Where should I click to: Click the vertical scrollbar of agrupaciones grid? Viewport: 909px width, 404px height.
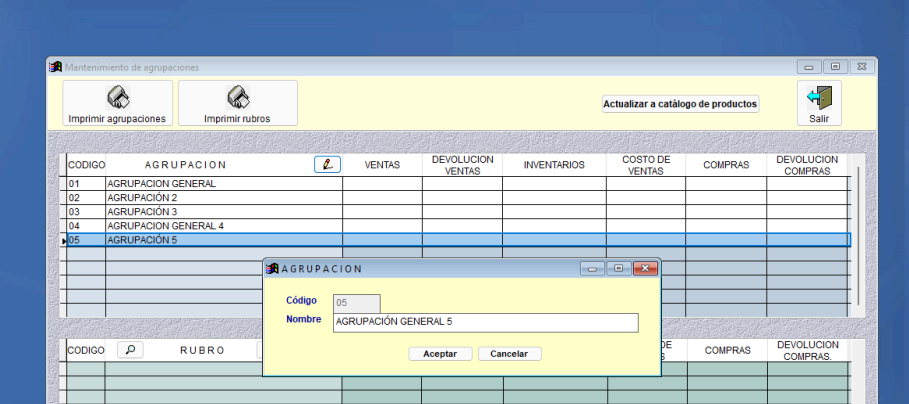point(860,235)
